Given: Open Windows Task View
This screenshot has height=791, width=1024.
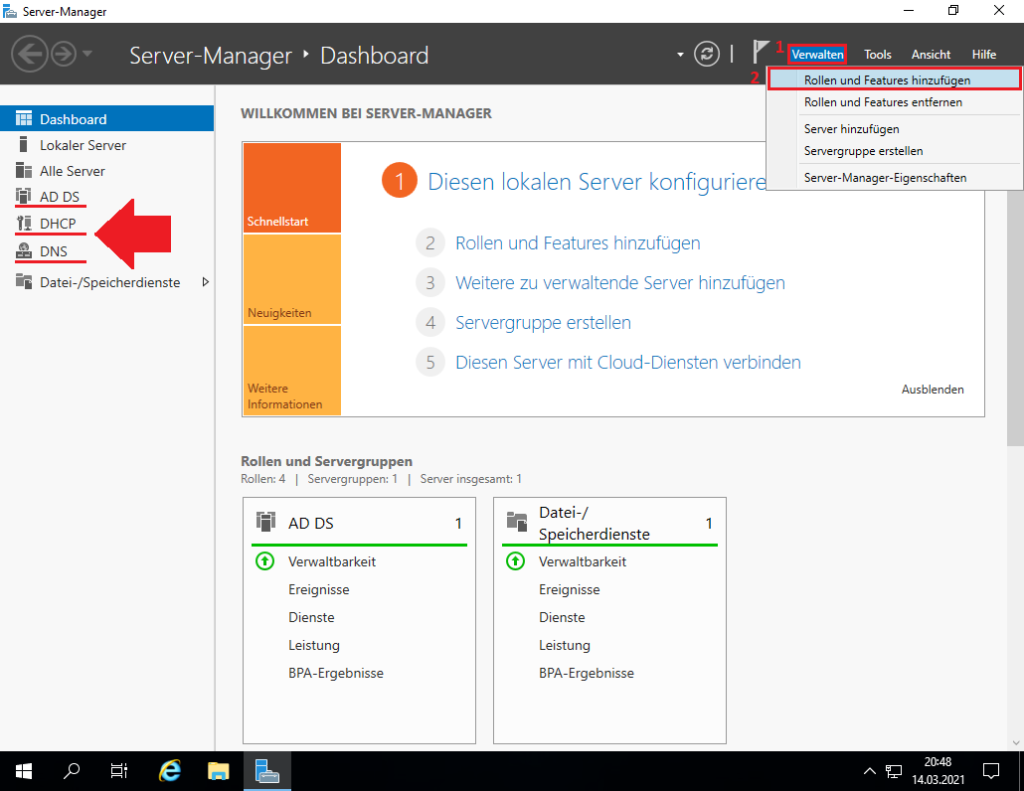Looking at the screenshot, I should [119, 771].
